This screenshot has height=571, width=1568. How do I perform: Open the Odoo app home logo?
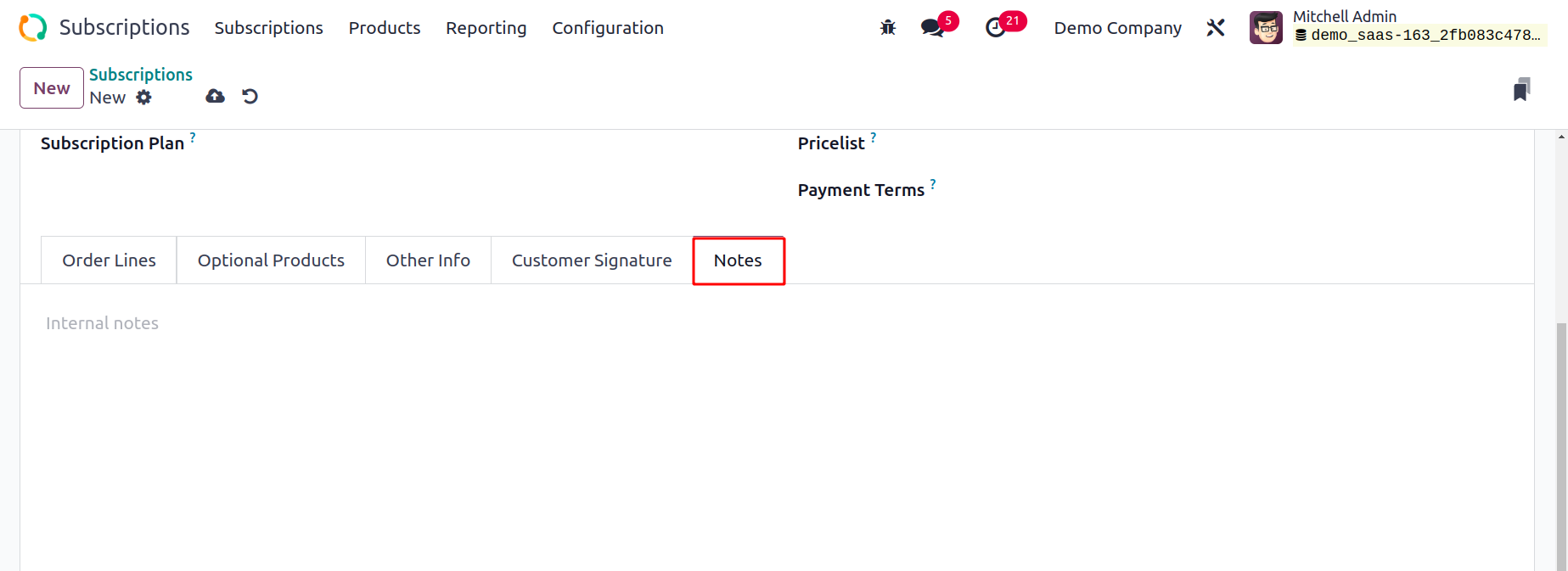pos(33,27)
